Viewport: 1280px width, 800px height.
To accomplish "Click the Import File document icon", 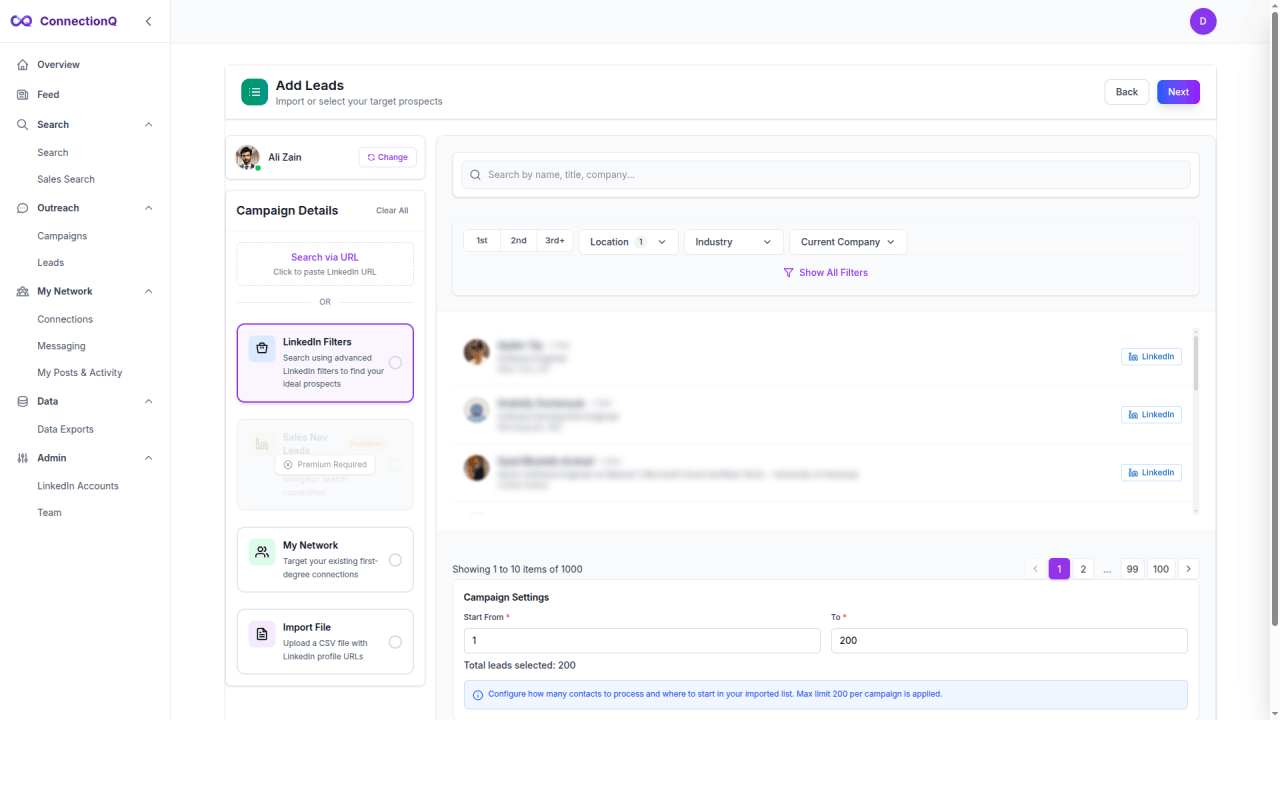I will pyautogui.click(x=260, y=633).
